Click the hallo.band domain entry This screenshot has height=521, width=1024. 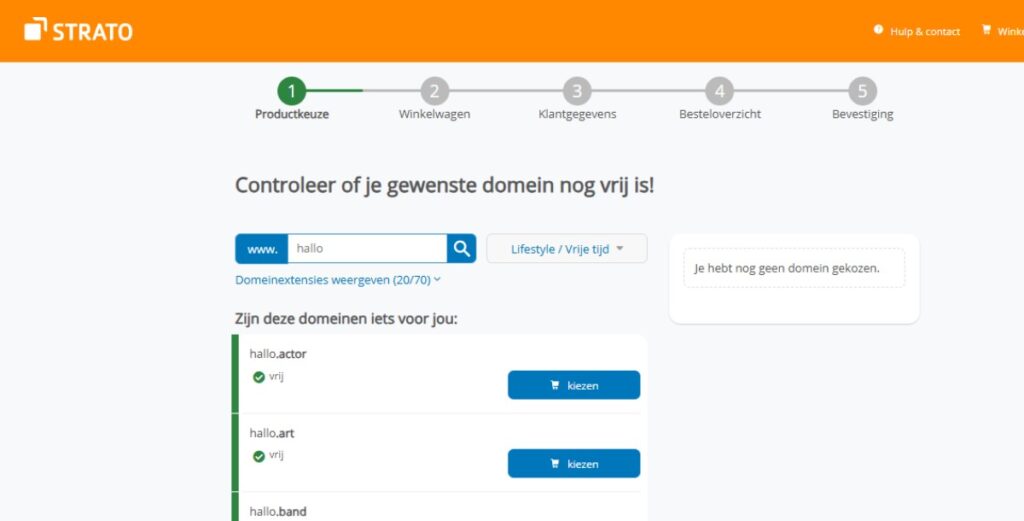click(x=278, y=511)
